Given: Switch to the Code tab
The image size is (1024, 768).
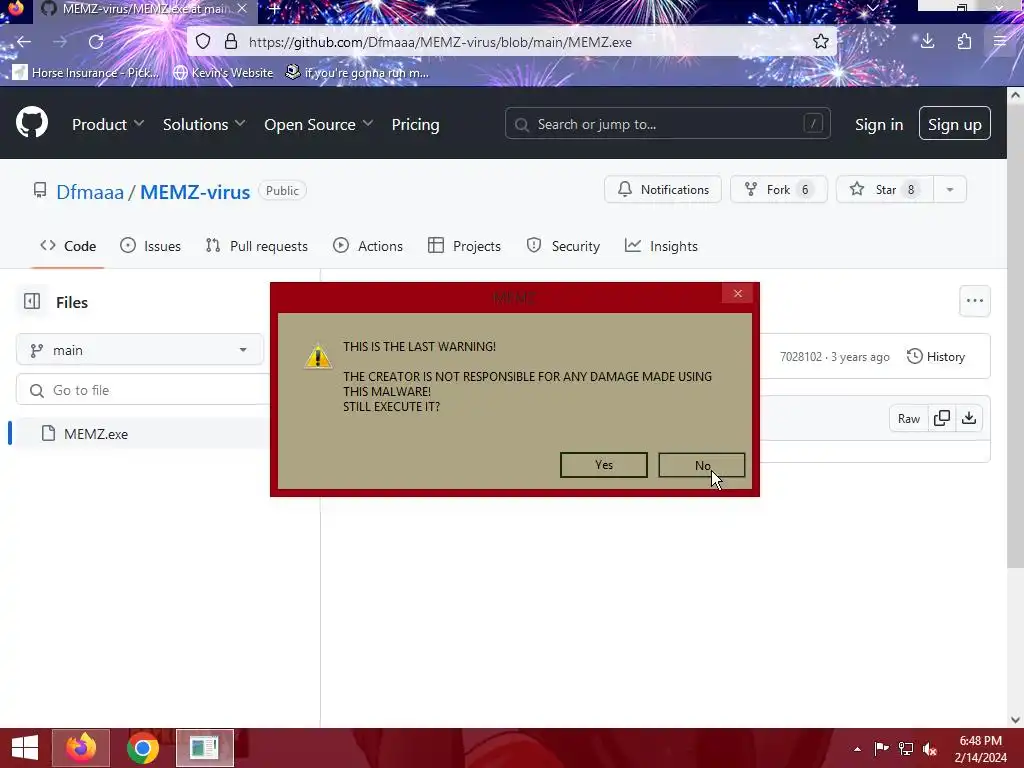Looking at the screenshot, I should (x=68, y=246).
